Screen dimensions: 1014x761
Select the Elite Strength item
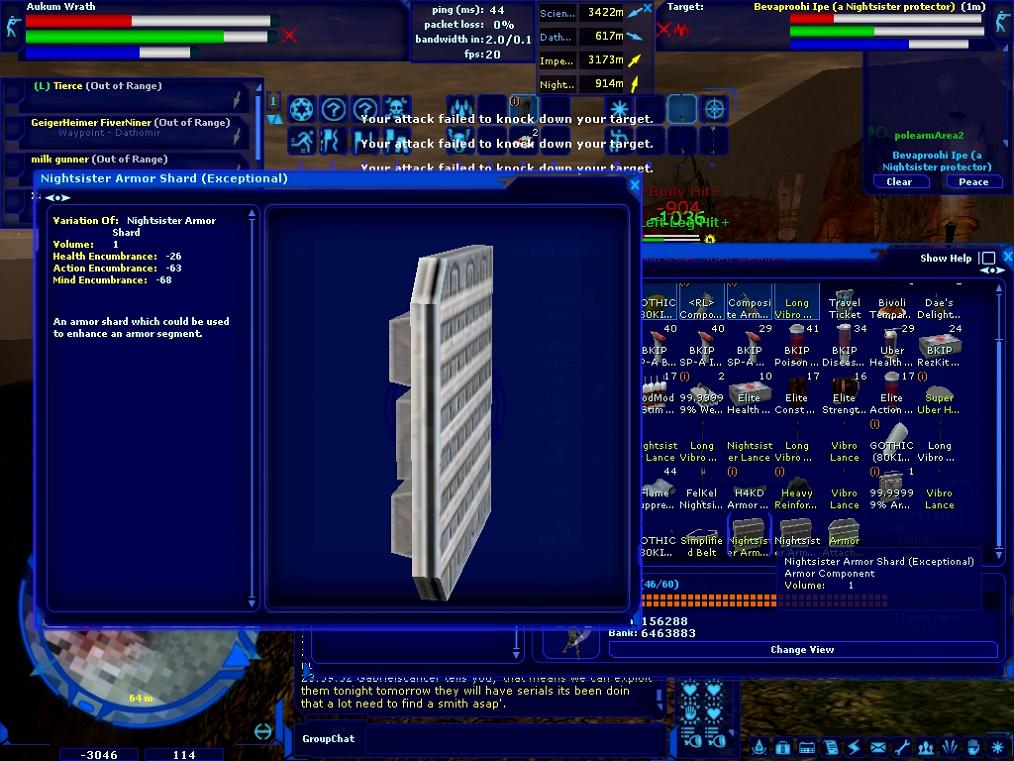(844, 398)
